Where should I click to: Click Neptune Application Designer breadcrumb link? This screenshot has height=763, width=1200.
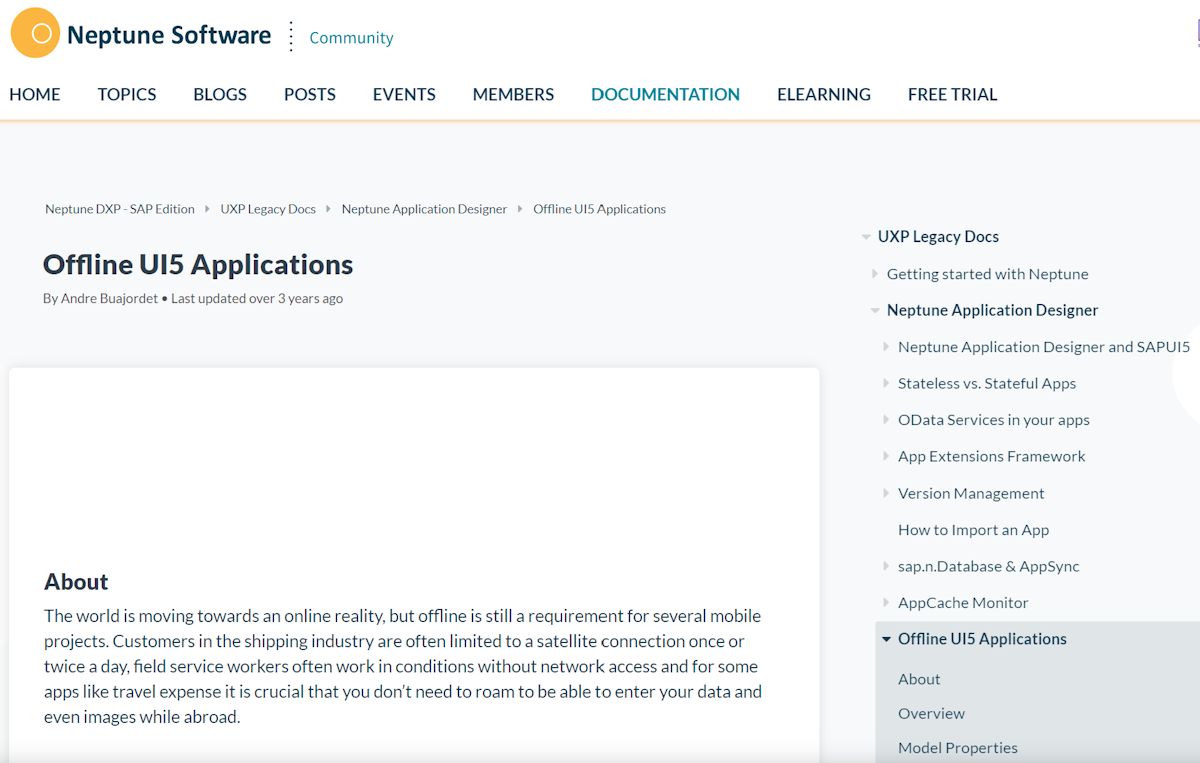click(x=424, y=209)
